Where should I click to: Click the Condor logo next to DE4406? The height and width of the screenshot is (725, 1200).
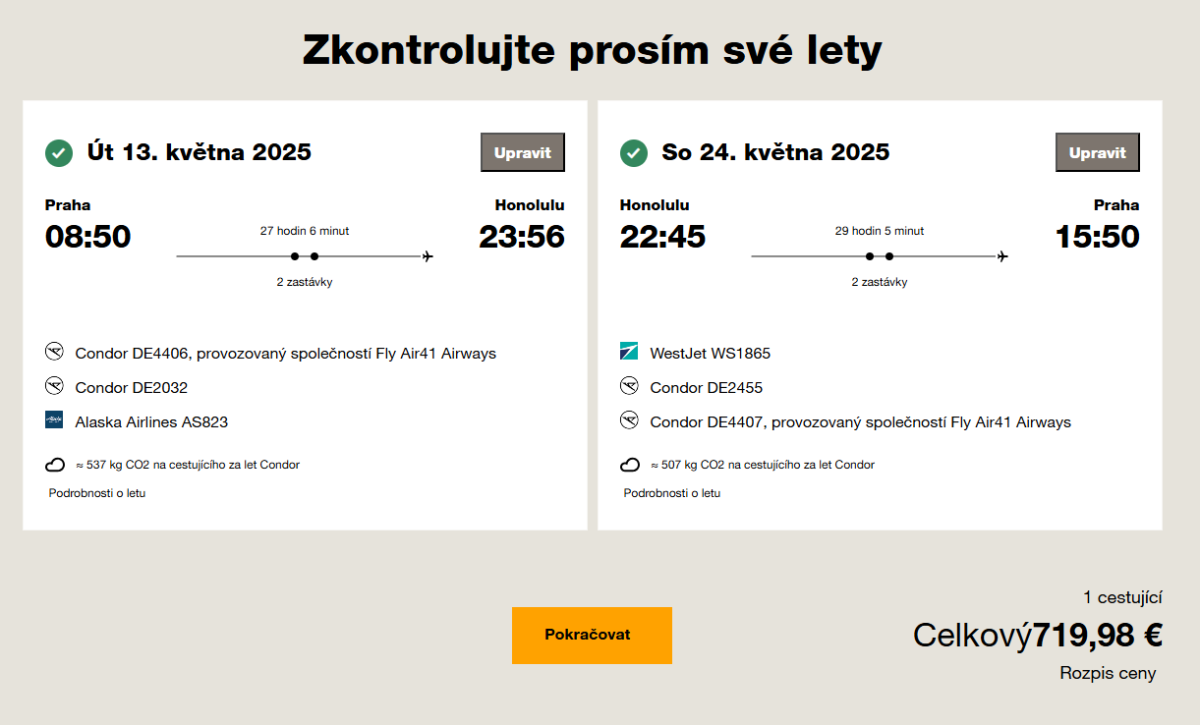tap(54, 352)
